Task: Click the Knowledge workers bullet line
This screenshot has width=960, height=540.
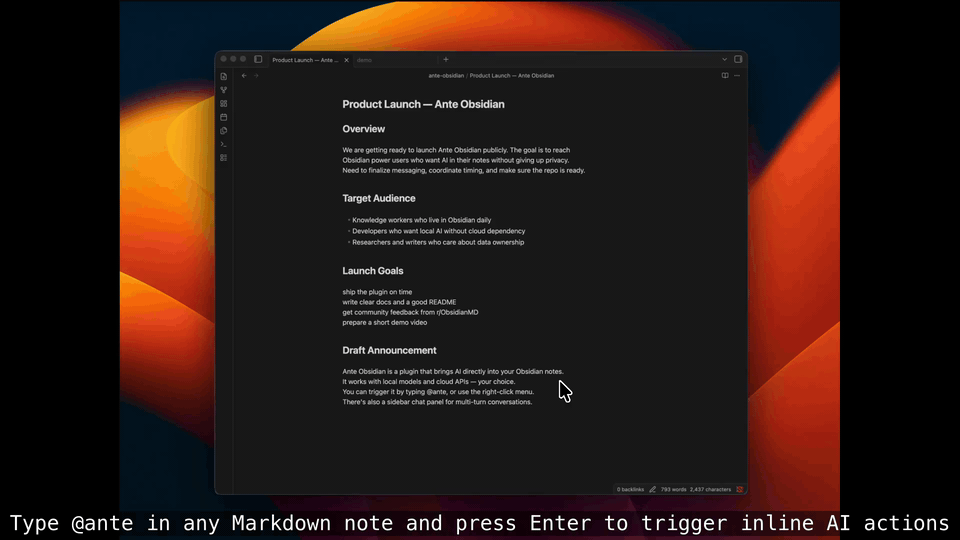Action: click(422, 220)
